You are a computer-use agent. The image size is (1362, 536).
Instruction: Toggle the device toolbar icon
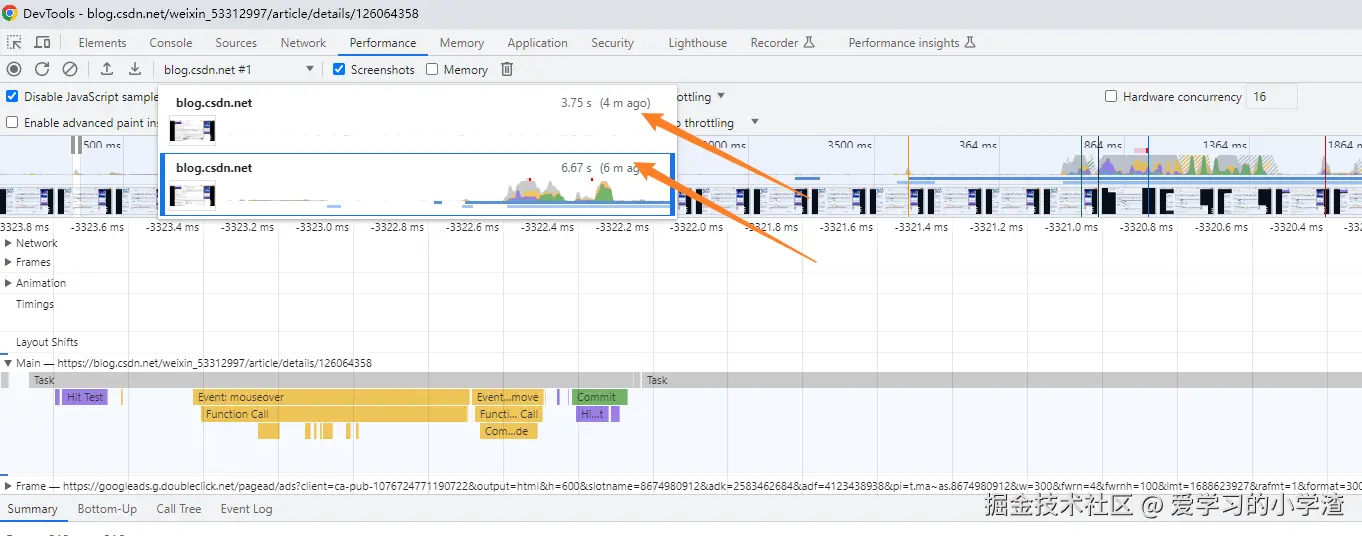coord(42,43)
